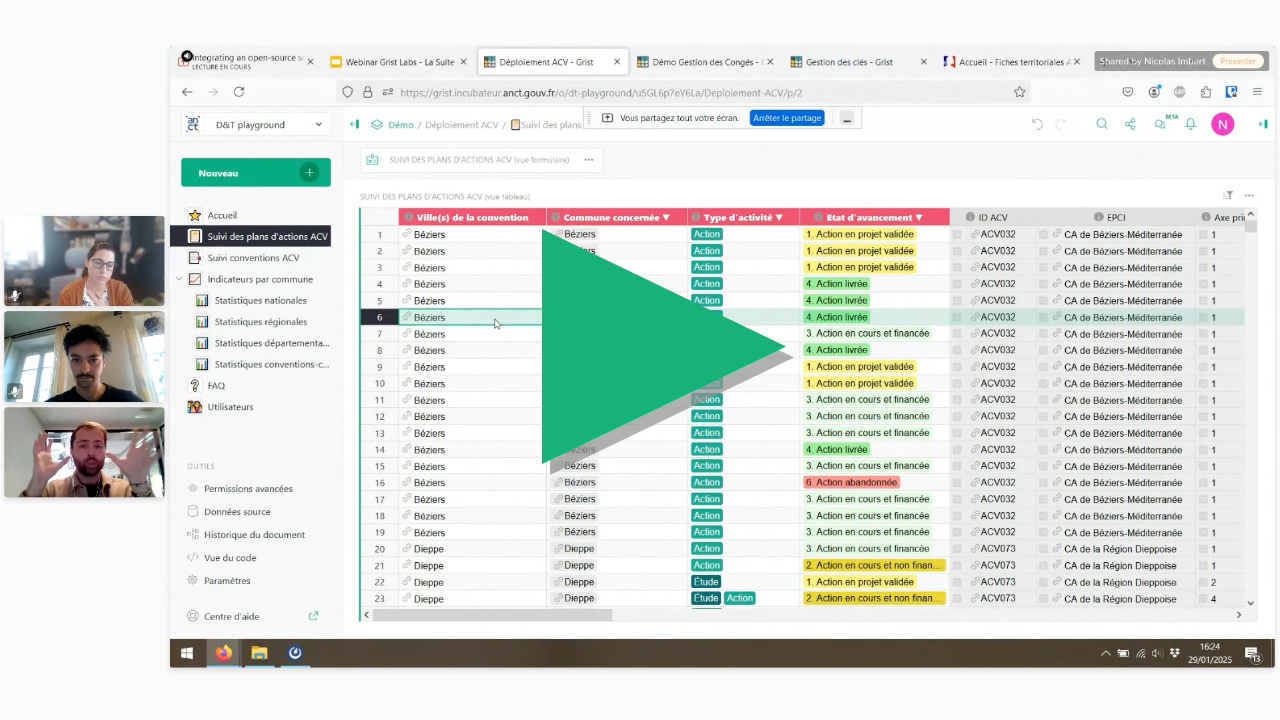The image size is (1280, 720).
Task: Close the Déploiement ACV - Grist tab
Action: coord(617,62)
